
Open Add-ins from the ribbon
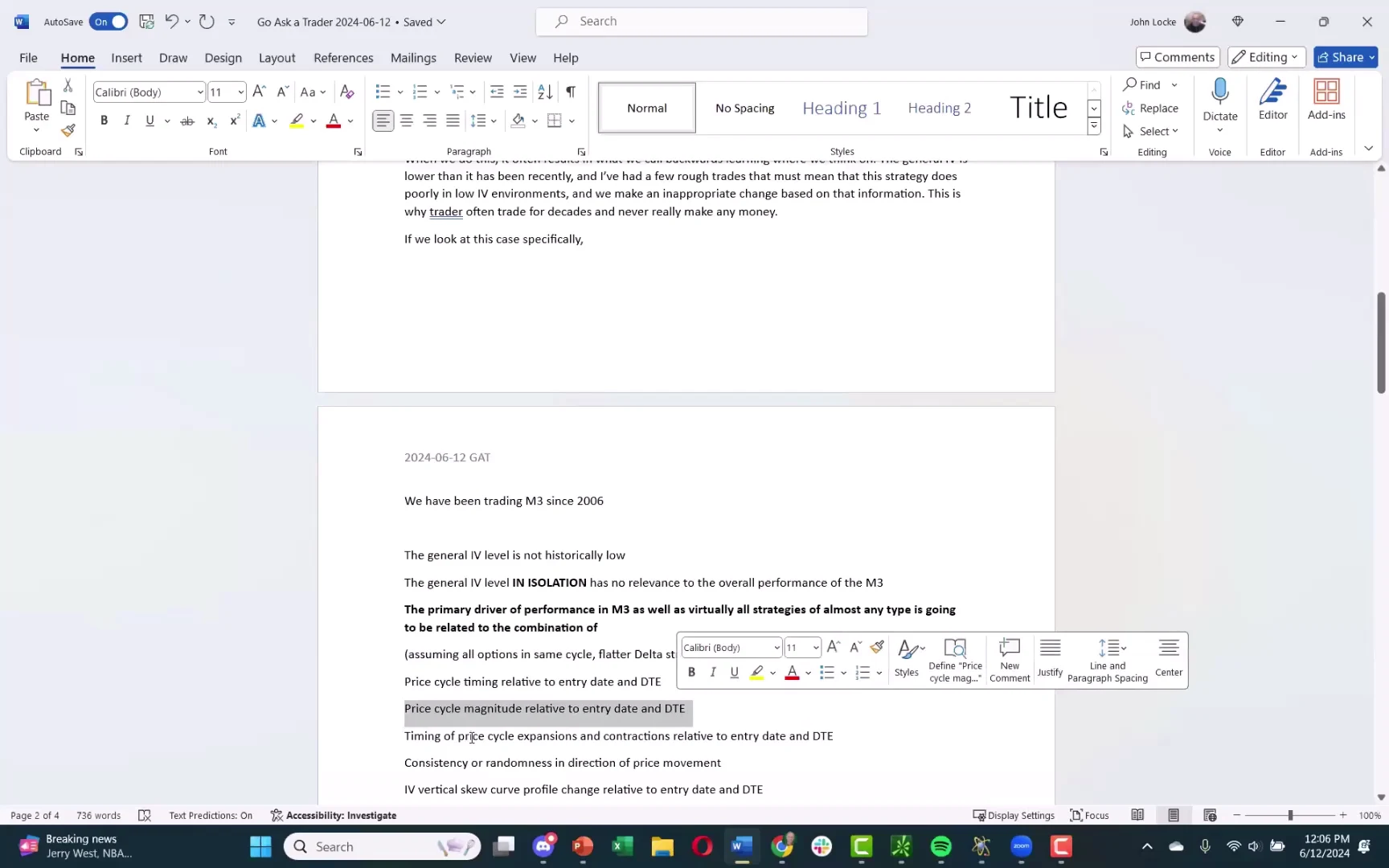coord(1326,100)
